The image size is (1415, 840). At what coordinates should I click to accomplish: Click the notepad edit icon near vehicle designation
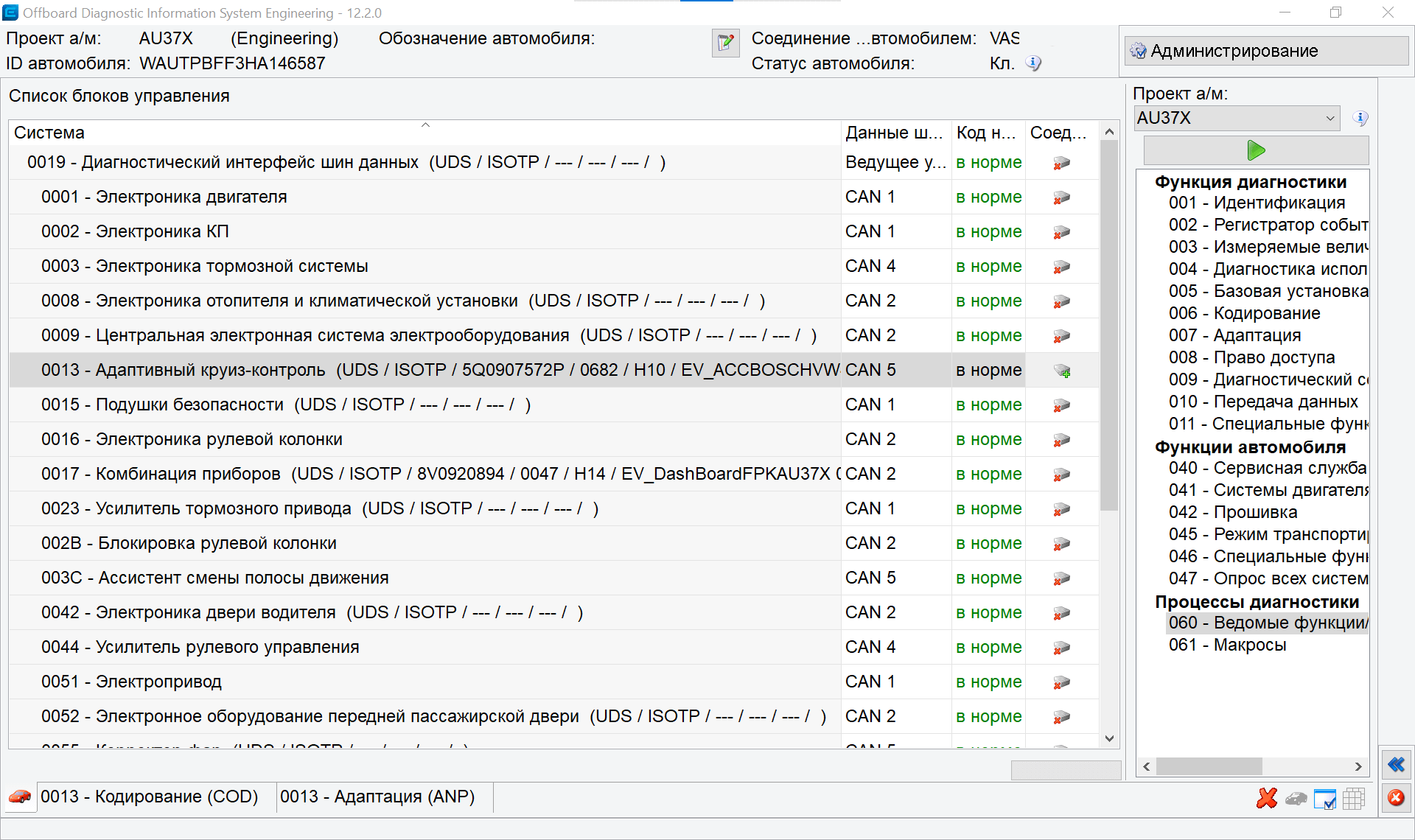725,43
